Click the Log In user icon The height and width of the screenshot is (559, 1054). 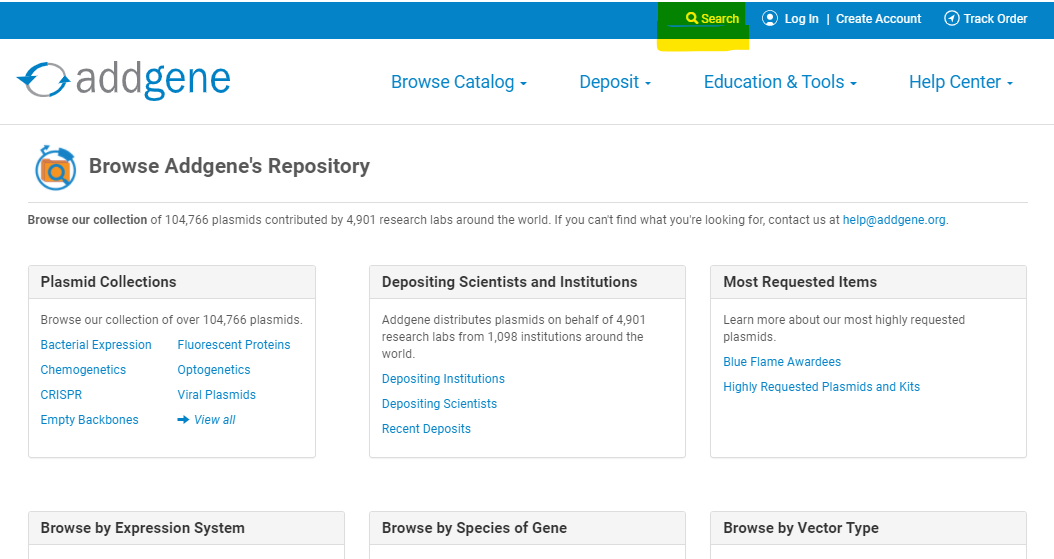(770, 18)
